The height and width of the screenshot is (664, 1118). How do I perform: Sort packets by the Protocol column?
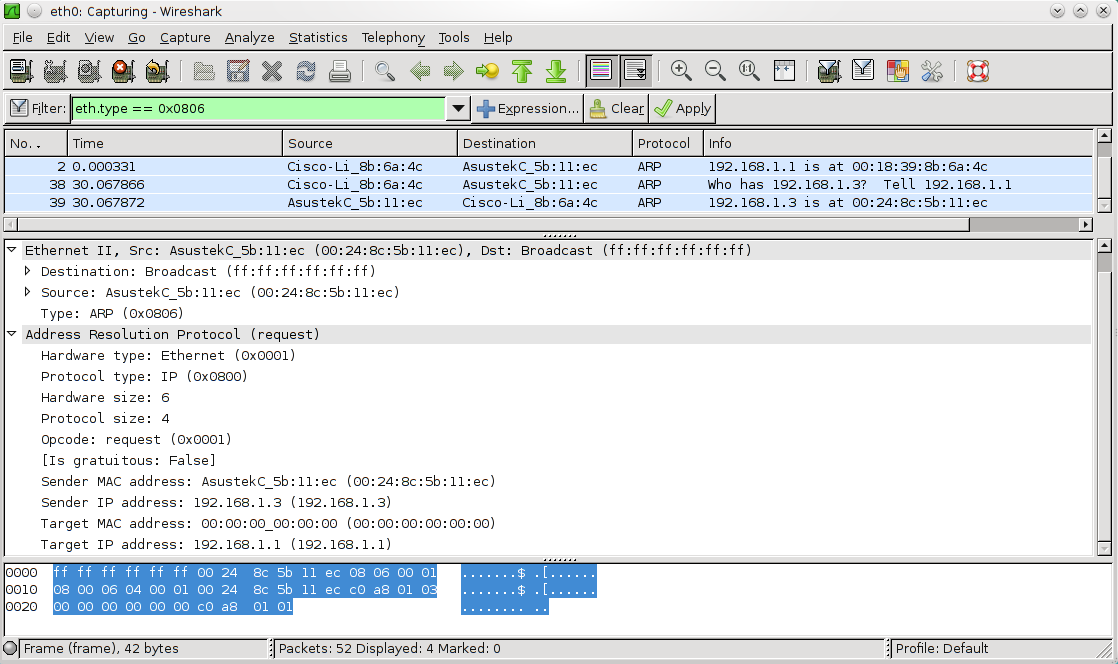pyautogui.click(x=668, y=143)
